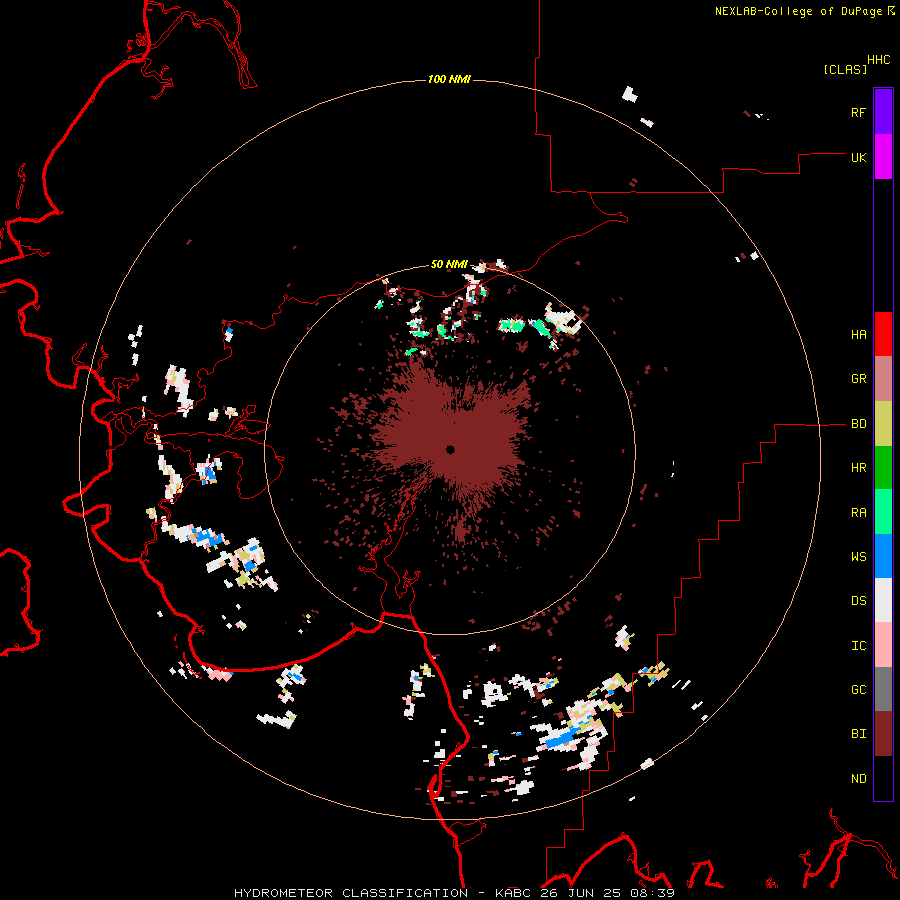The width and height of the screenshot is (900, 900).
Task: Click the HA legend label
Action: 858,335
